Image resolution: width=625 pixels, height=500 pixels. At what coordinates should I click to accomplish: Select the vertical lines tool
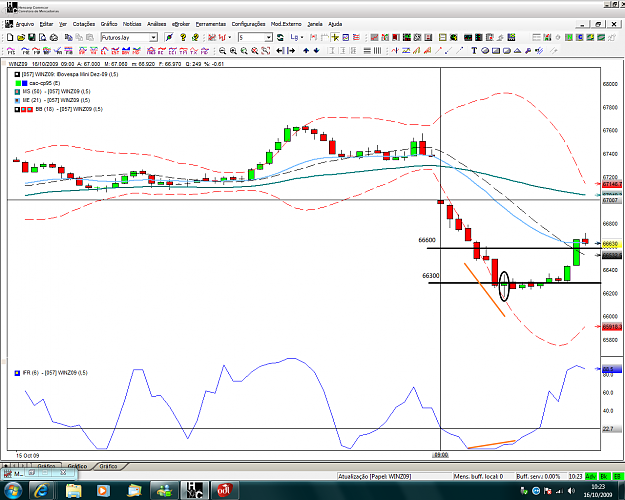[377, 51]
